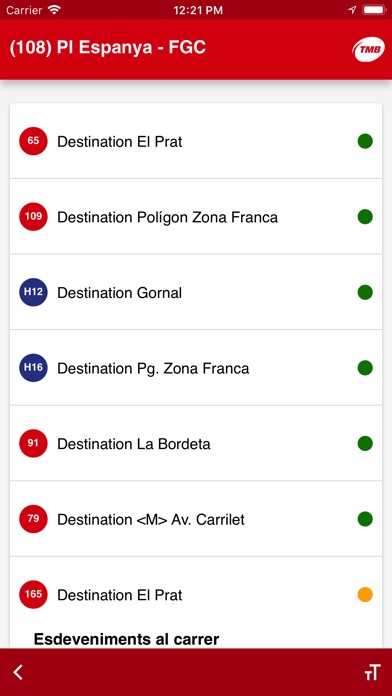Open the text size adjustment icon
The width and height of the screenshot is (392, 696).
click(372, 672)
